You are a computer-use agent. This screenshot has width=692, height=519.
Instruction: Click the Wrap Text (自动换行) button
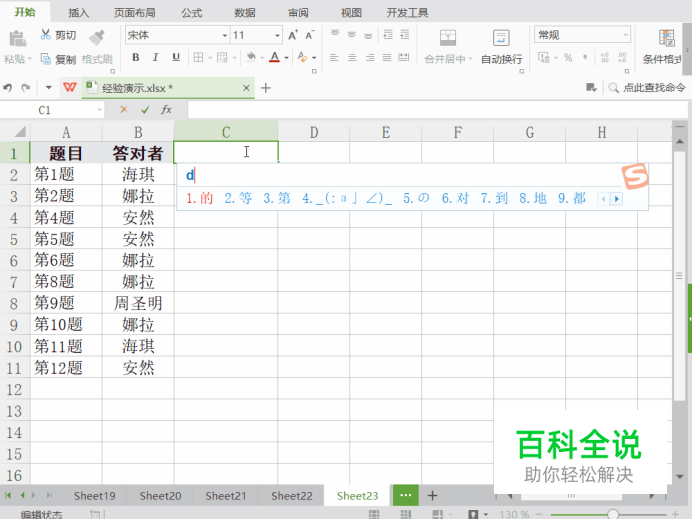[x=501, y=47]
